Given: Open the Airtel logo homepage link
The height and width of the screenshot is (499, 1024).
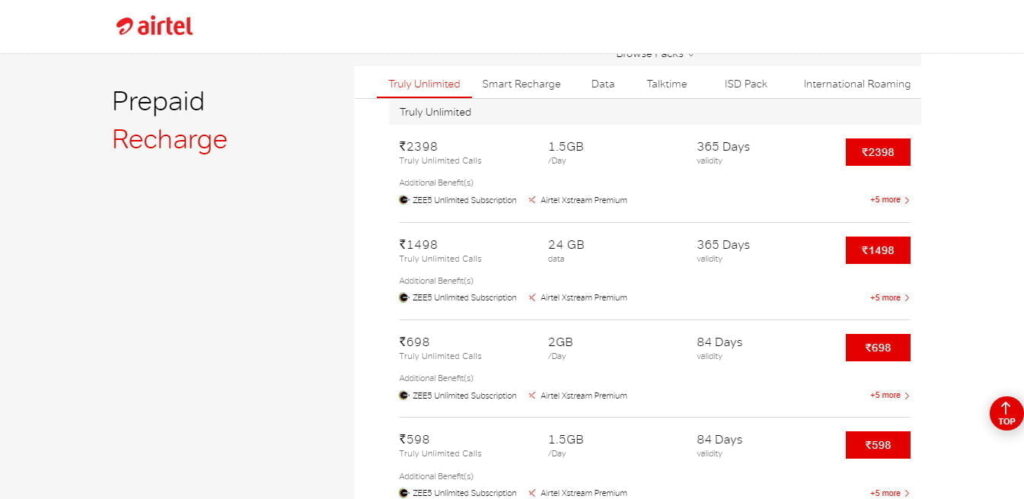Looking at the screenshot, I should (x=154, y=26).
